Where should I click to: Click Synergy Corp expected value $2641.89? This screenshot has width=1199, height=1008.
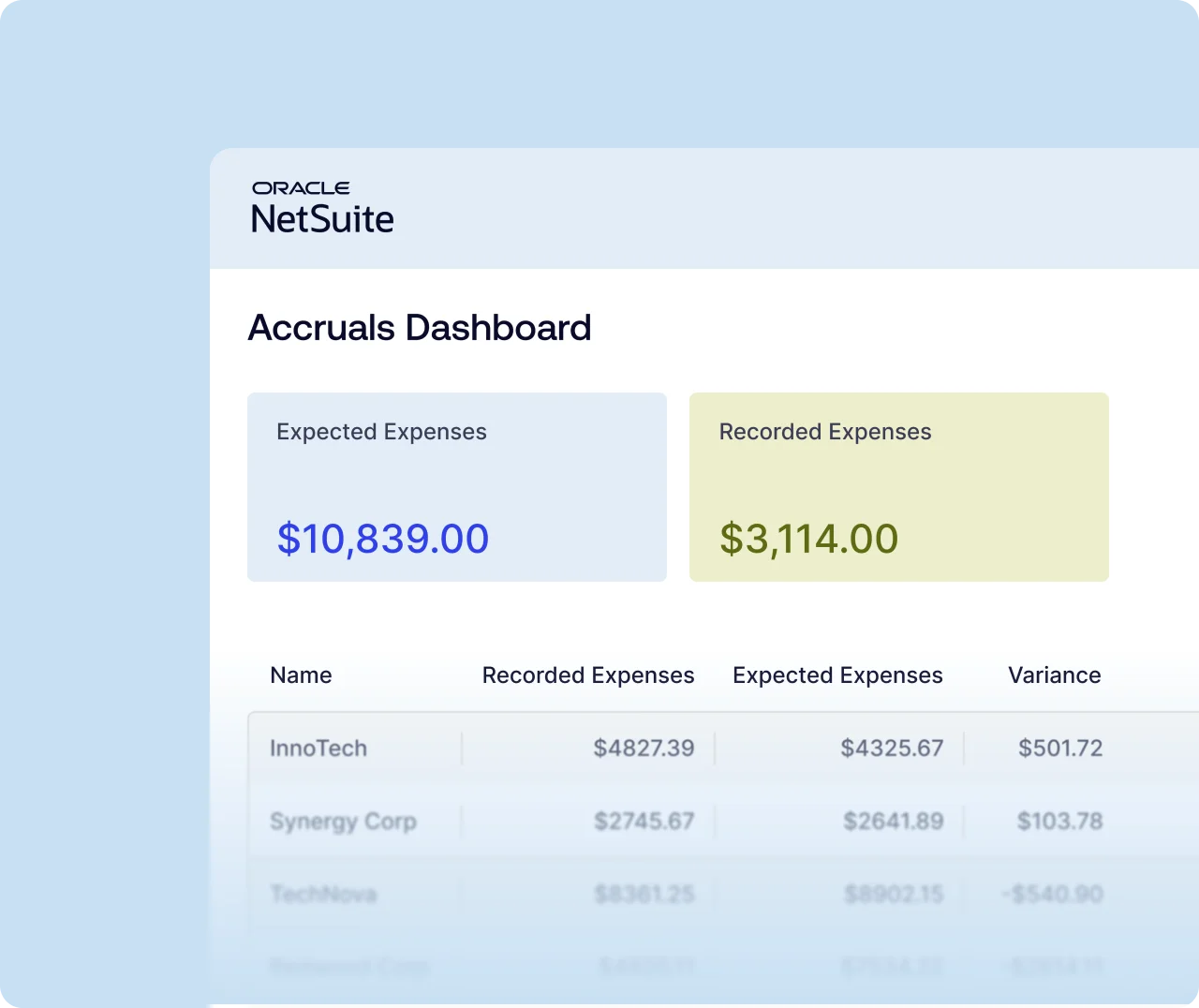point(893,822)
